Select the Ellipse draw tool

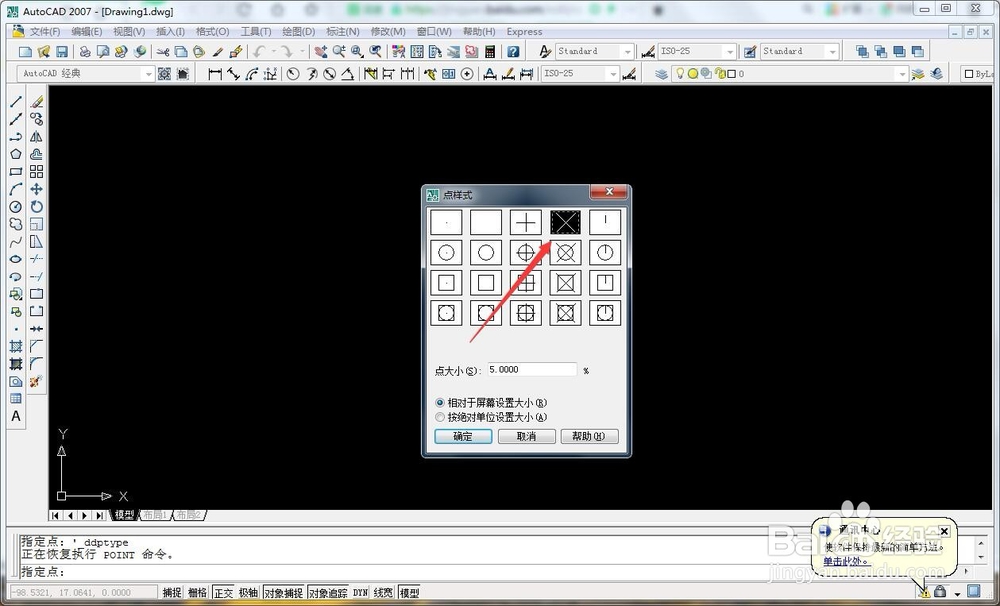point(16,259)
